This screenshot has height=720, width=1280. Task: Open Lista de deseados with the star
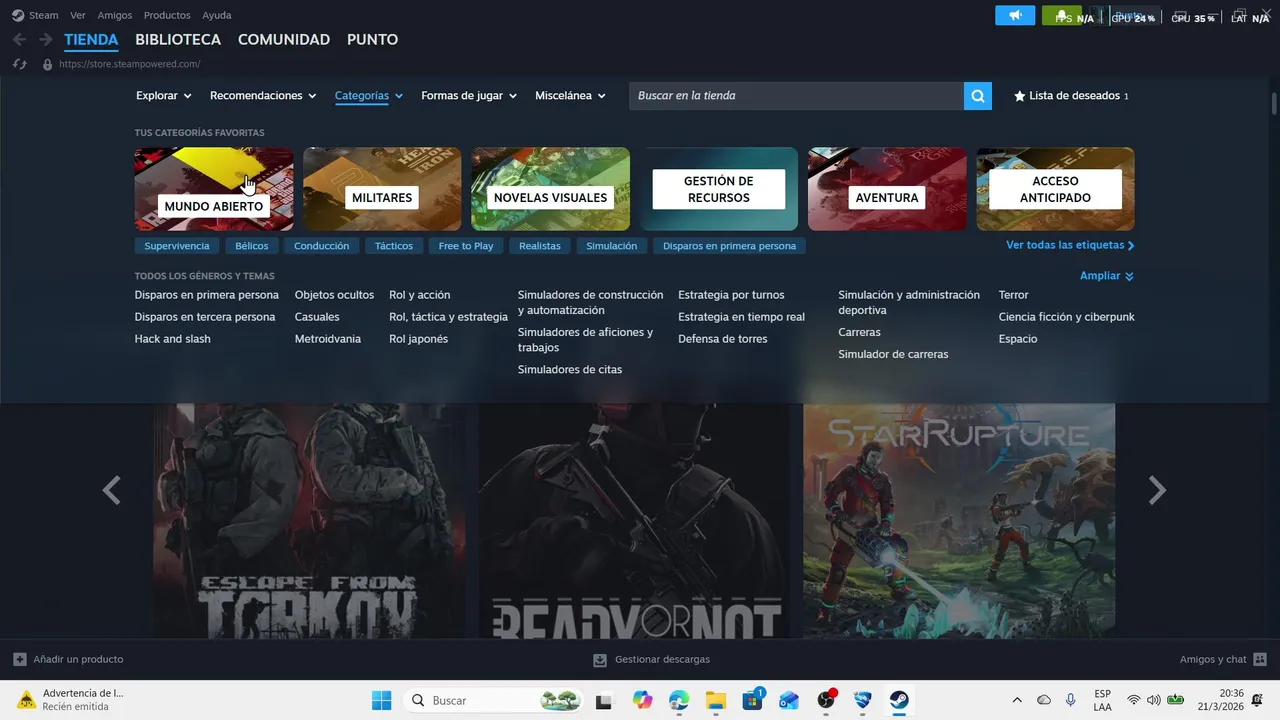click(x=1071, y=96)
